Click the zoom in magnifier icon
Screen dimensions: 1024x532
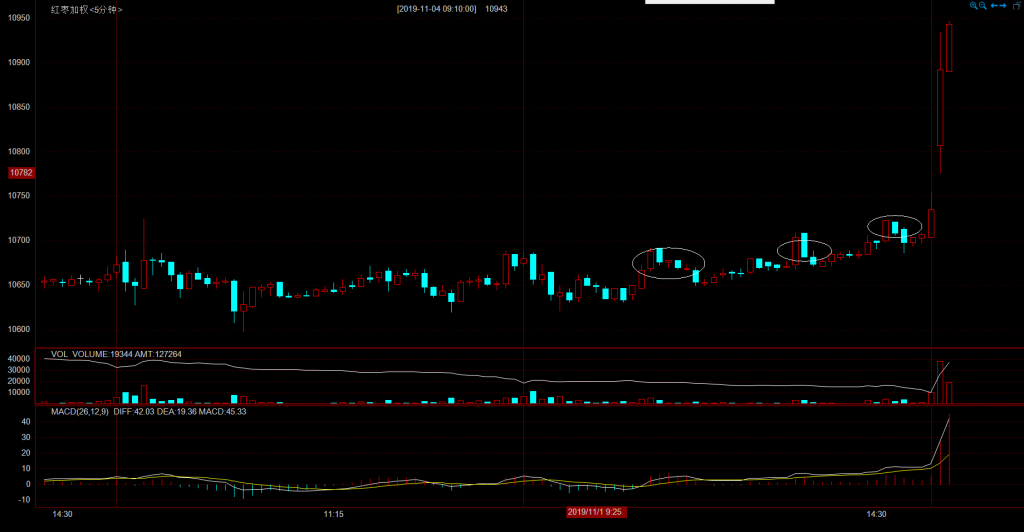[x=974, y=6]
